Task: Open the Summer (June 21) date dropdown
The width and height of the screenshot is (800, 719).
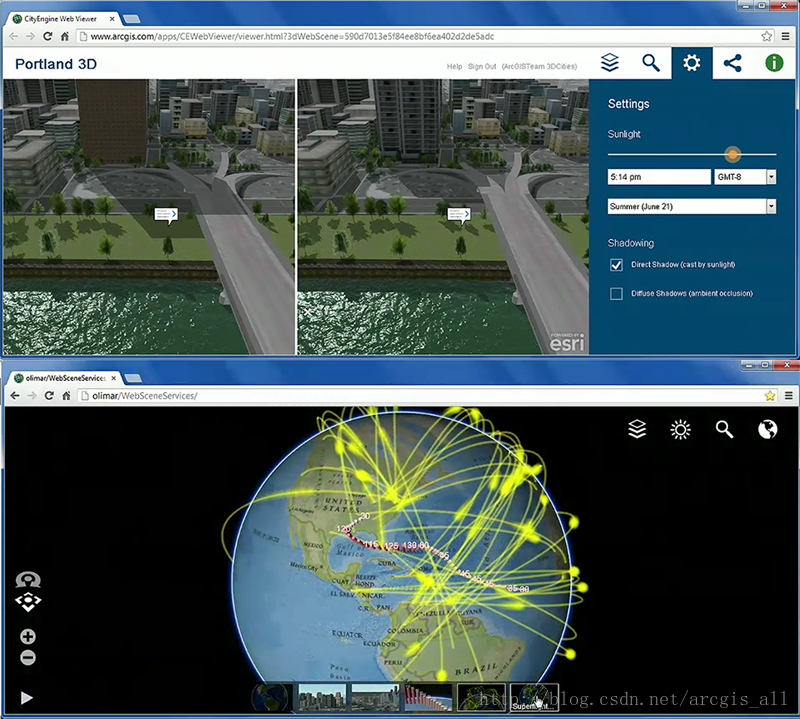Action: 770,206
